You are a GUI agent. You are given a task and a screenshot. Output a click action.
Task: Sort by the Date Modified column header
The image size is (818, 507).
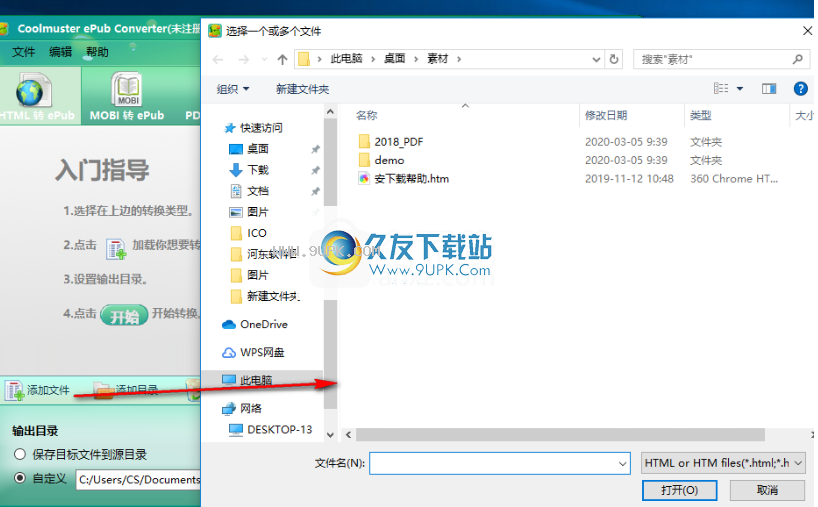(x=606, y=115)
